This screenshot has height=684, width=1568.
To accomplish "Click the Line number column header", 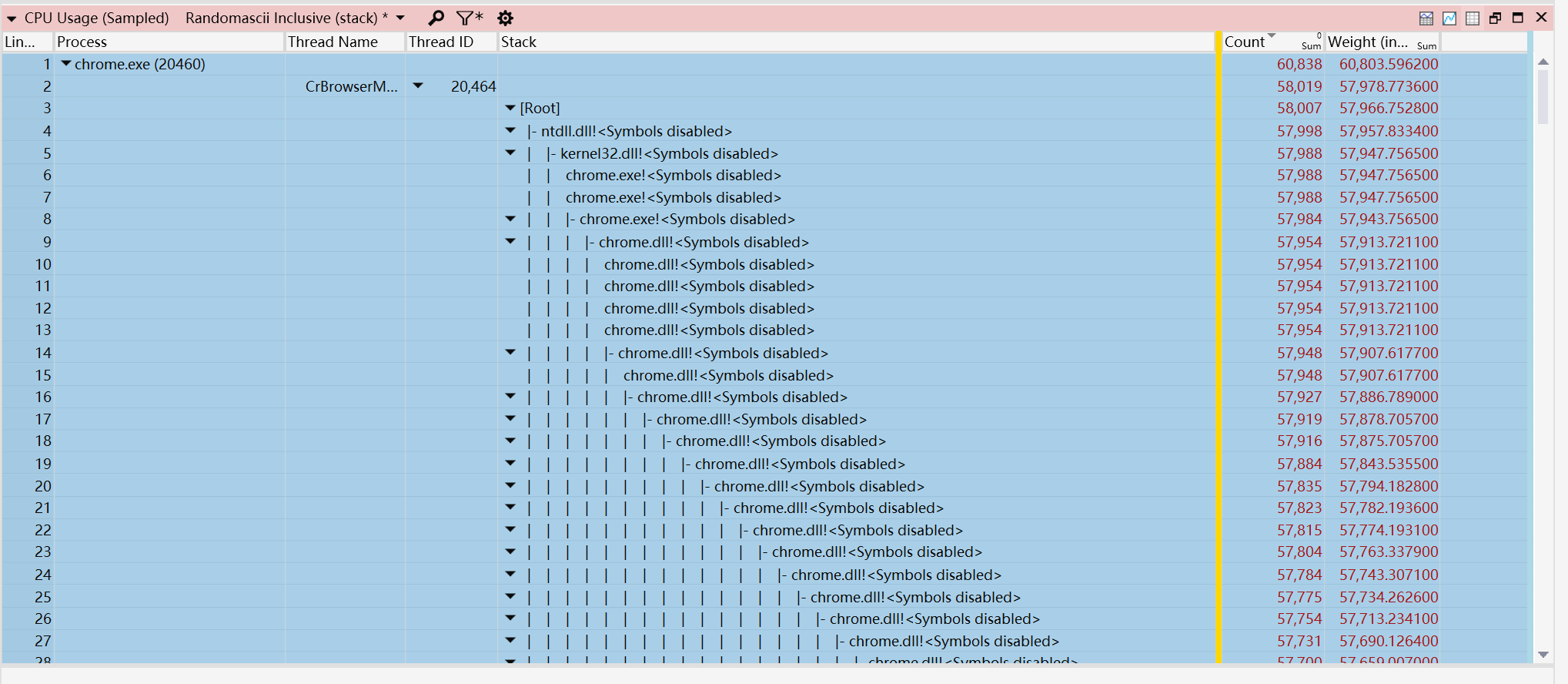I will click(x=27, y=42).
